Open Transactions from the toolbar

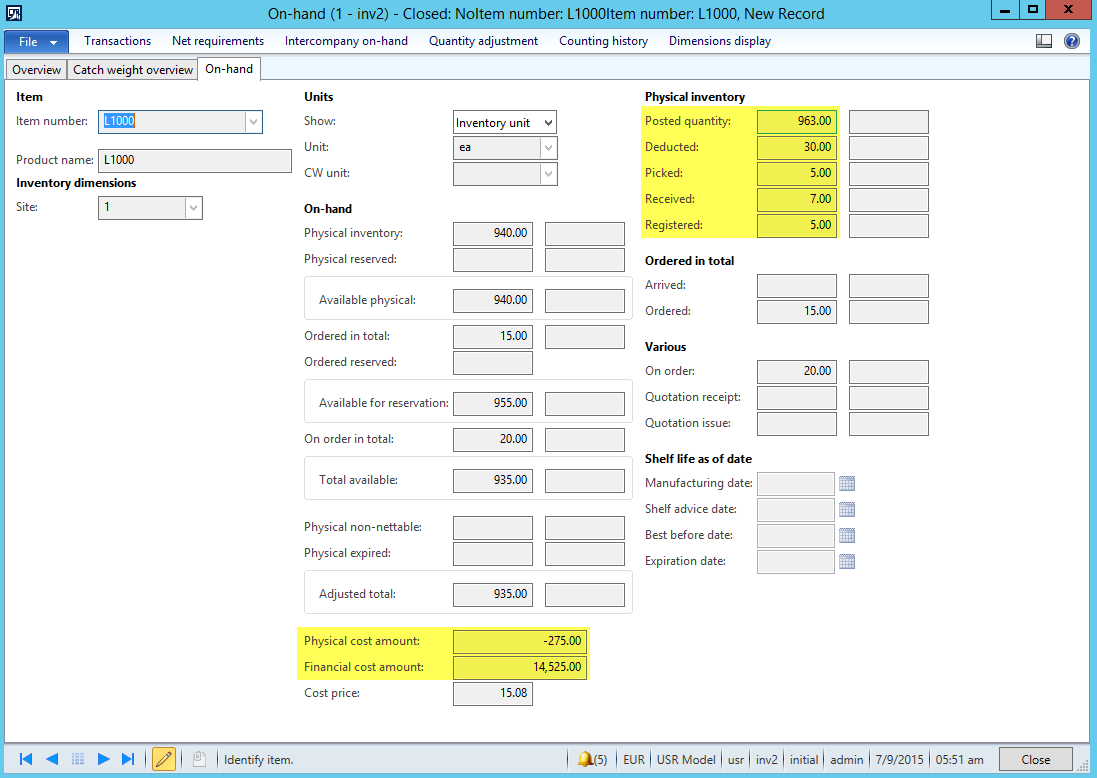pos(117,41)
